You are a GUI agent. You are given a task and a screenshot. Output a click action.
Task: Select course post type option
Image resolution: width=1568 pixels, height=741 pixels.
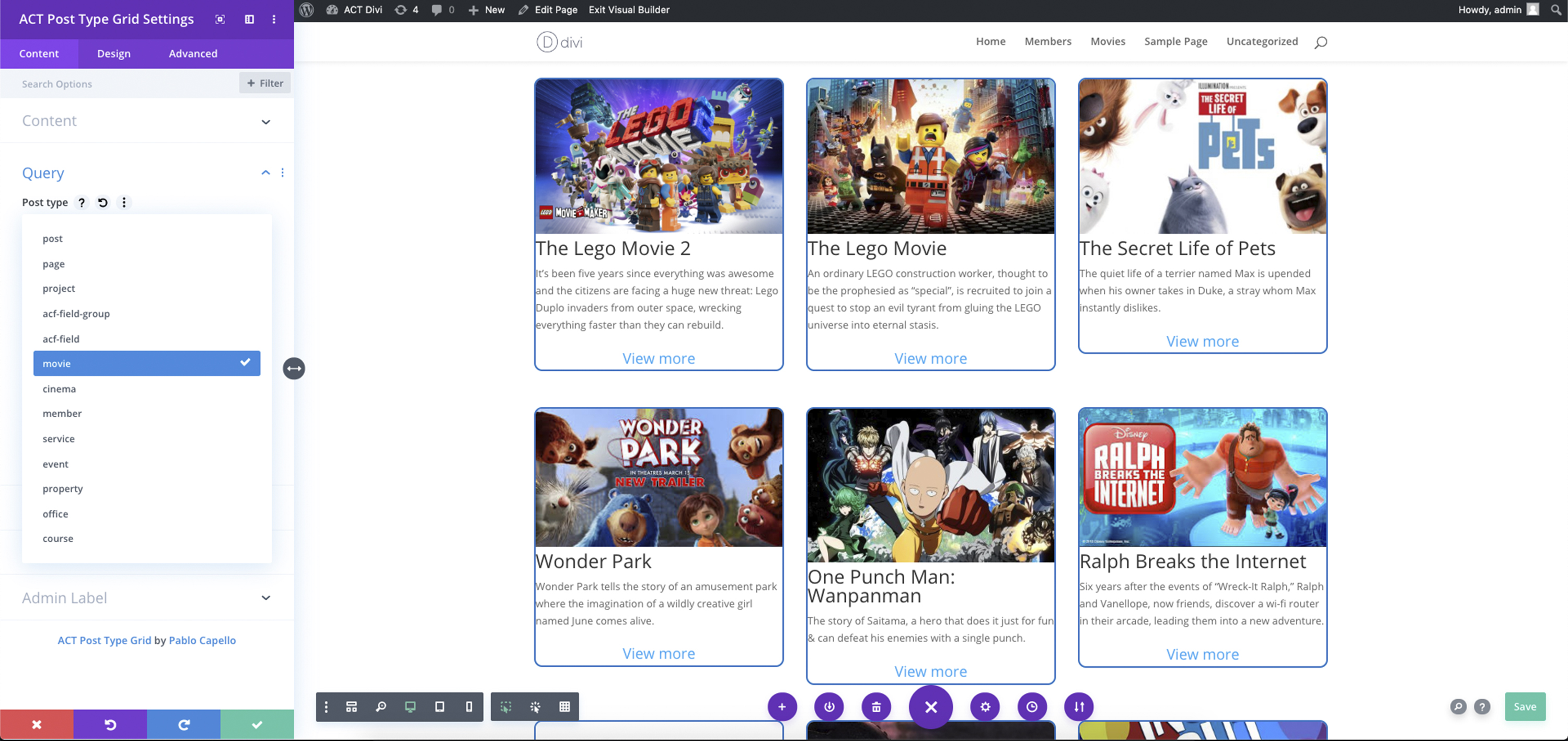coord(147,538)
